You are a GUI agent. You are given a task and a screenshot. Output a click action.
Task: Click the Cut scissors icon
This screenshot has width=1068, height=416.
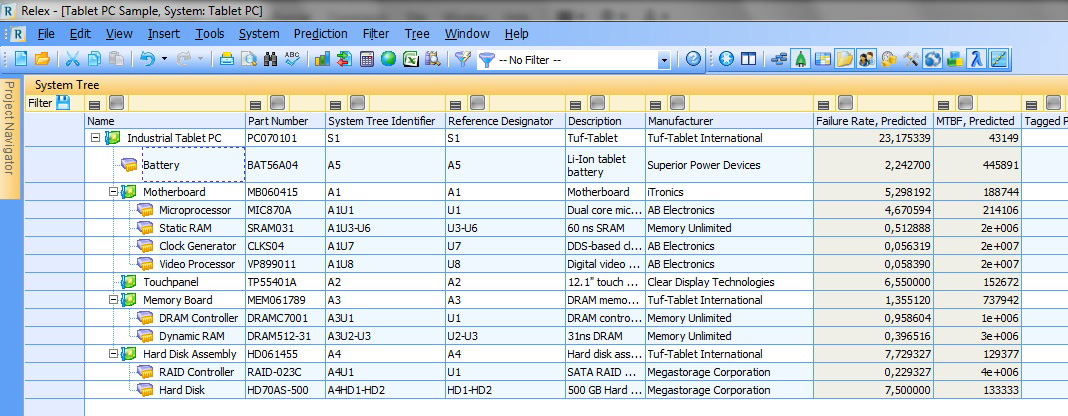pos(73,59)
